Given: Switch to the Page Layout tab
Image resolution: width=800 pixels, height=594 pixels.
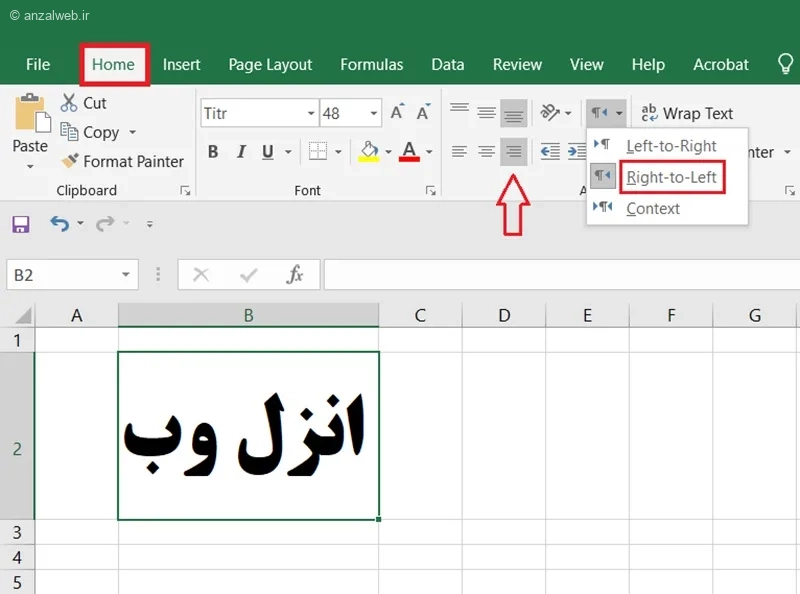Looking at the screenshot, I should (270, 64).
